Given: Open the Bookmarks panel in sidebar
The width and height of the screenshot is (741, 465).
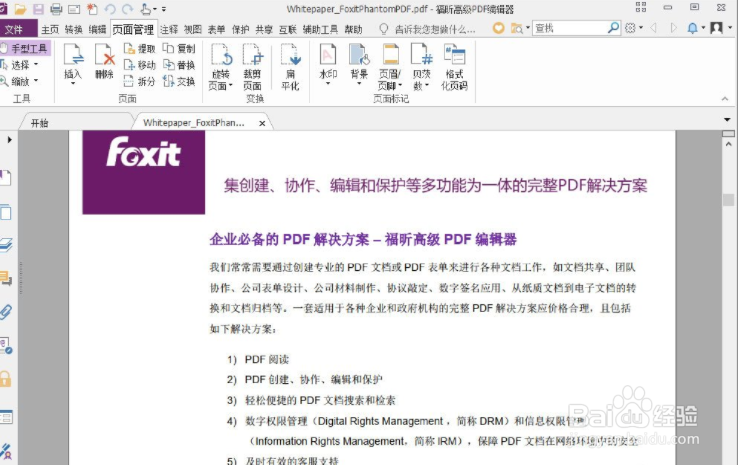Looking at the screenshot, I should (x=5, y=178).
